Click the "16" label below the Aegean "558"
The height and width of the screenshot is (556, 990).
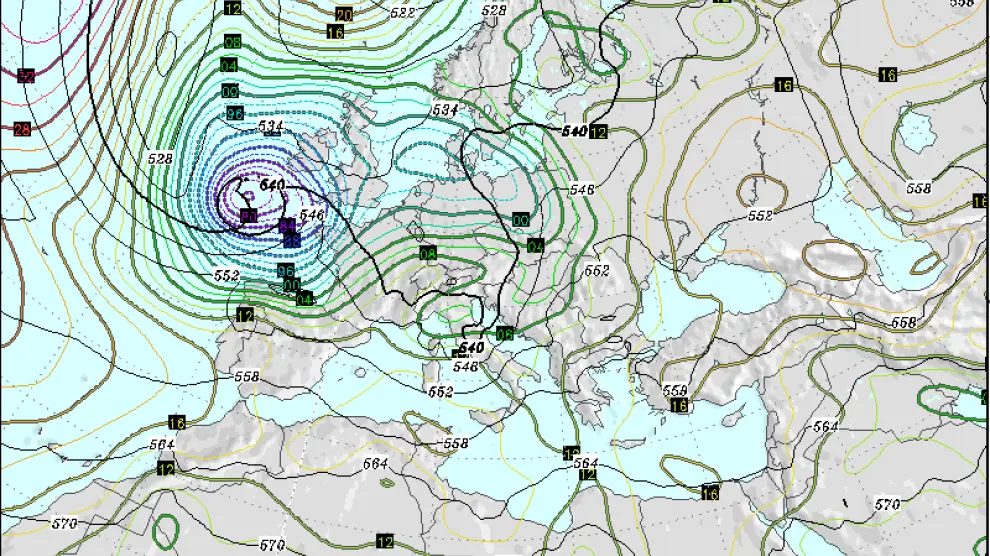680,405
